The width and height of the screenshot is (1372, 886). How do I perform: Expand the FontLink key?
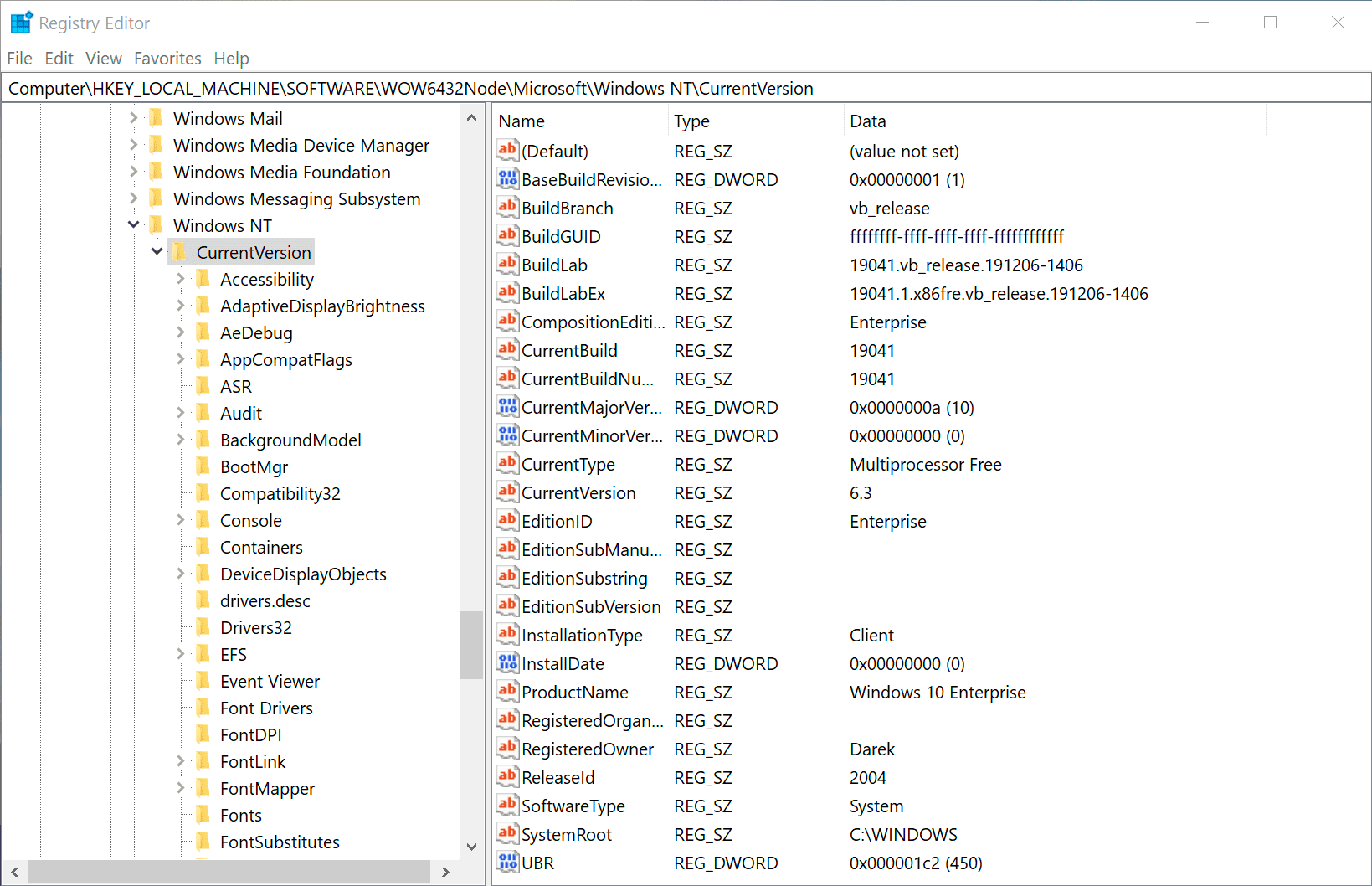pos(181,761)
